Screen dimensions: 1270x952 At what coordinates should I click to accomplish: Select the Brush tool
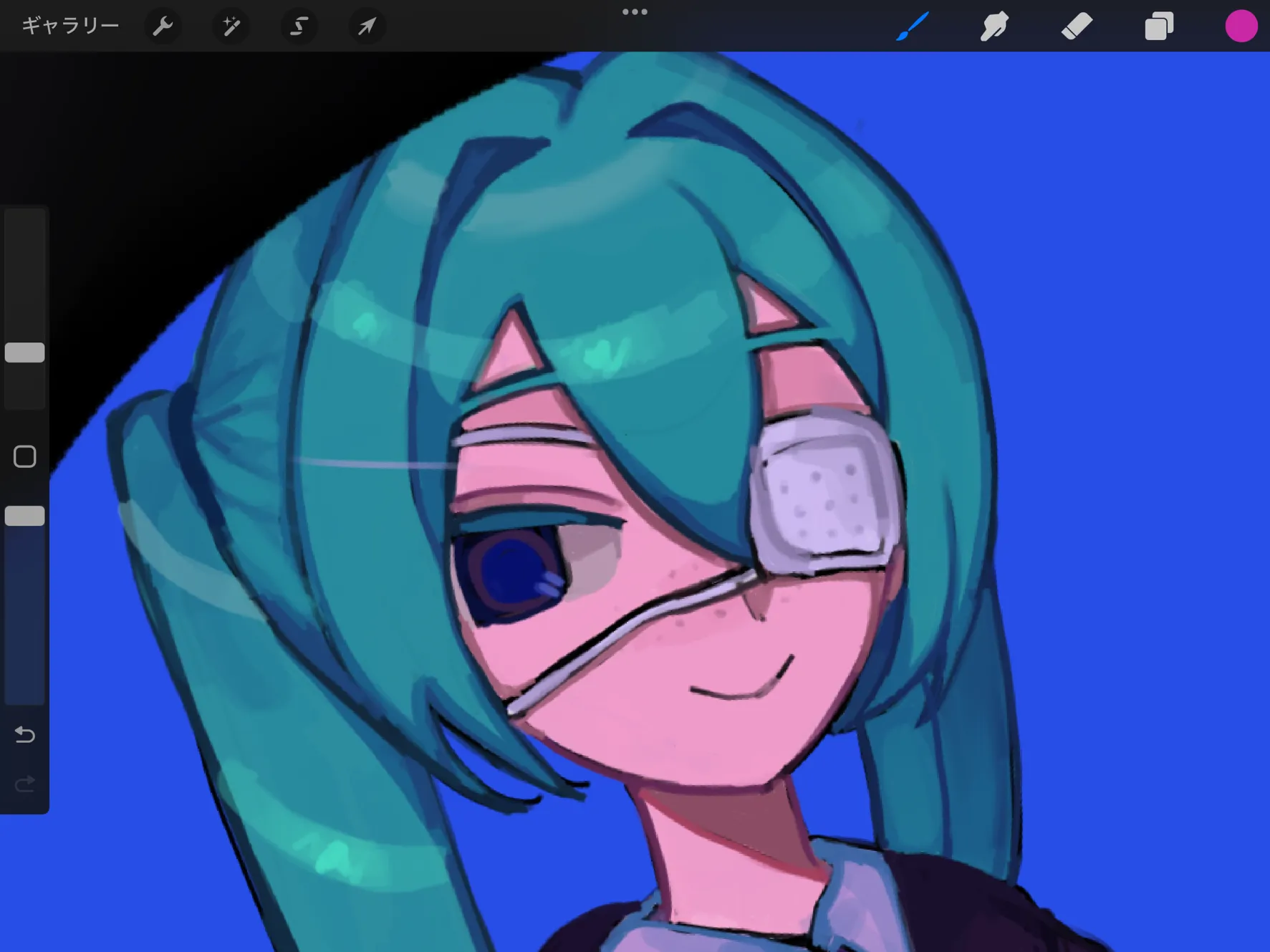tap(913, 27)
